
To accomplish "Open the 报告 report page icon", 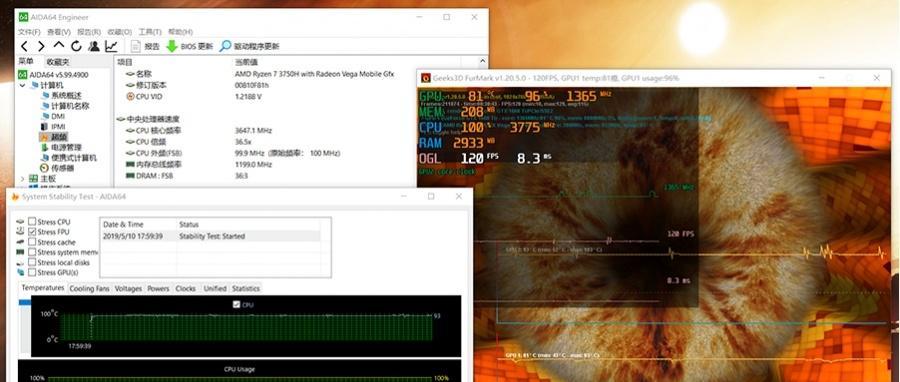I will pos(136,46).
